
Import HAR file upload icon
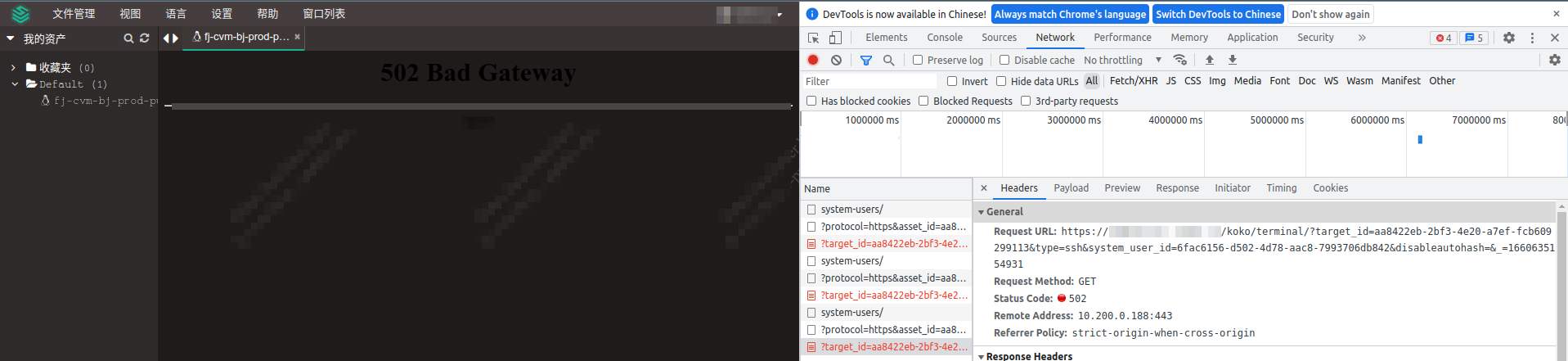coord(1210,60)
